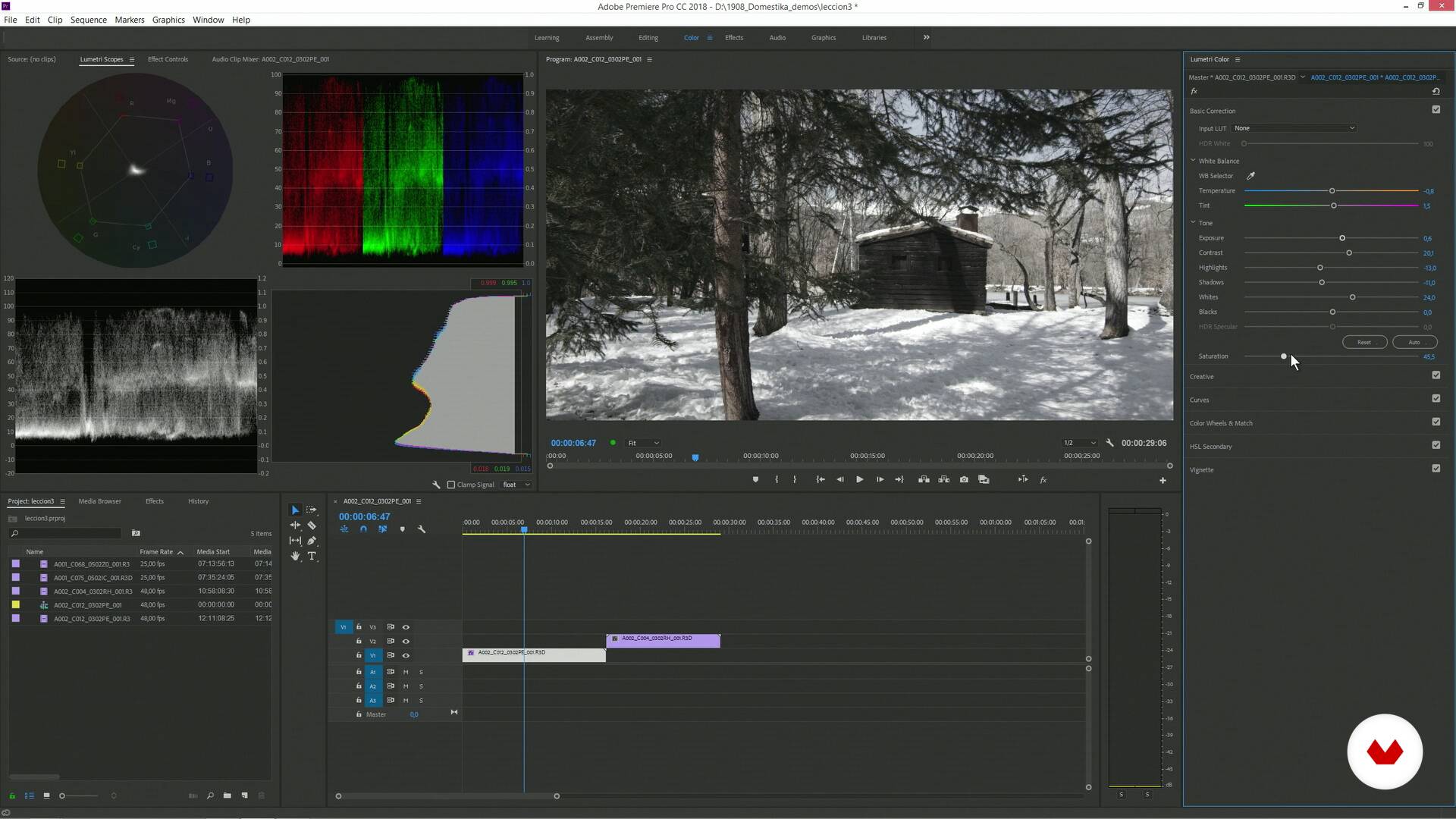Screen dimensions: 1456x819
Task: Click the Add Marker button in the Program monitor
Action: tap(755, 479)
